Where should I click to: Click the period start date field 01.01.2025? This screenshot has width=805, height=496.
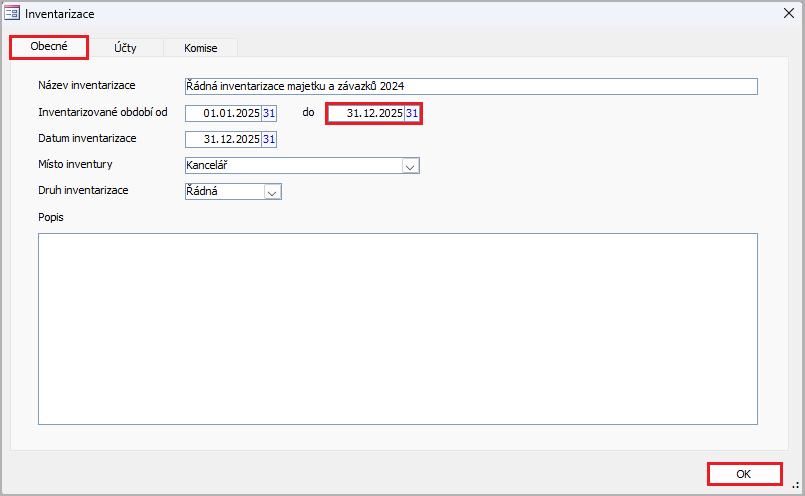coord(223,113)
